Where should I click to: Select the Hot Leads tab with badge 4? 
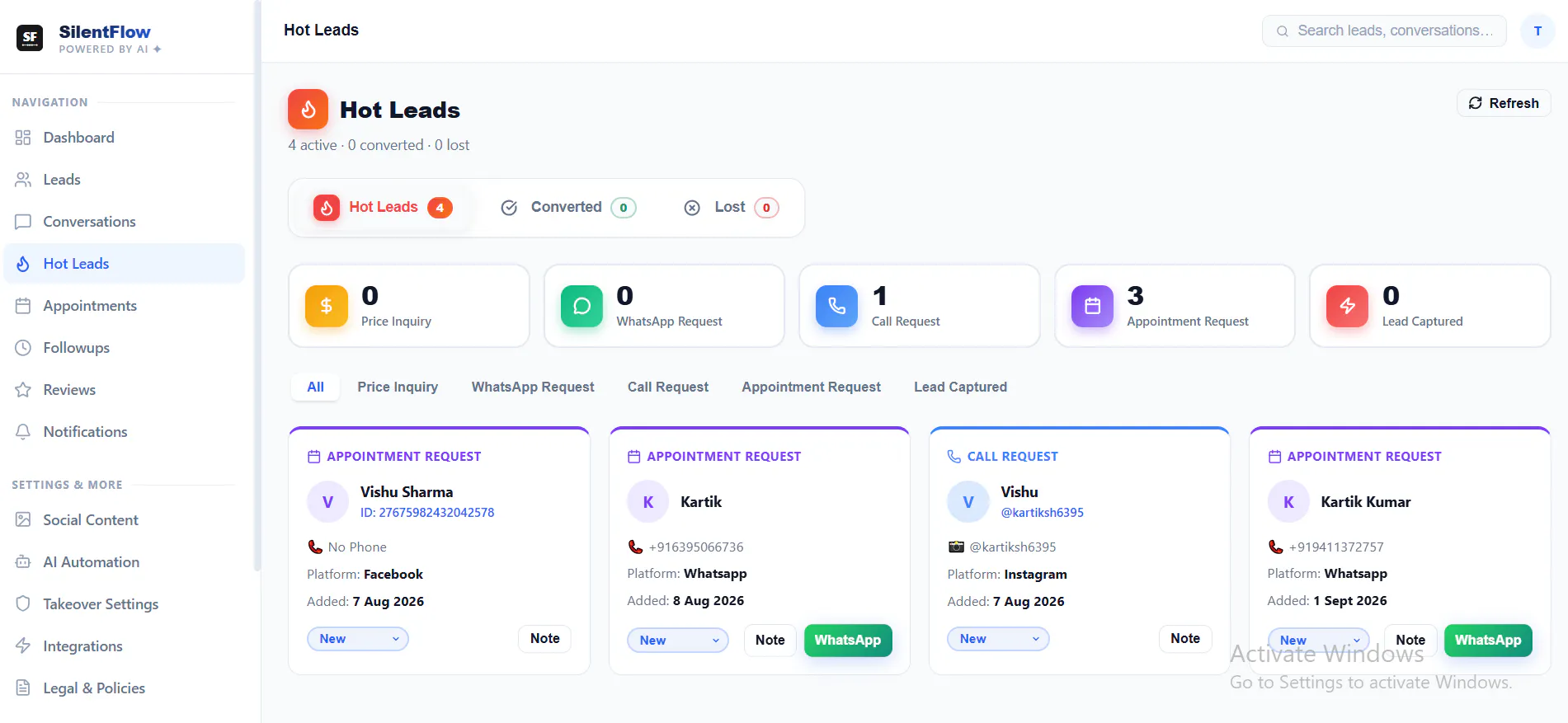point(384,208)
